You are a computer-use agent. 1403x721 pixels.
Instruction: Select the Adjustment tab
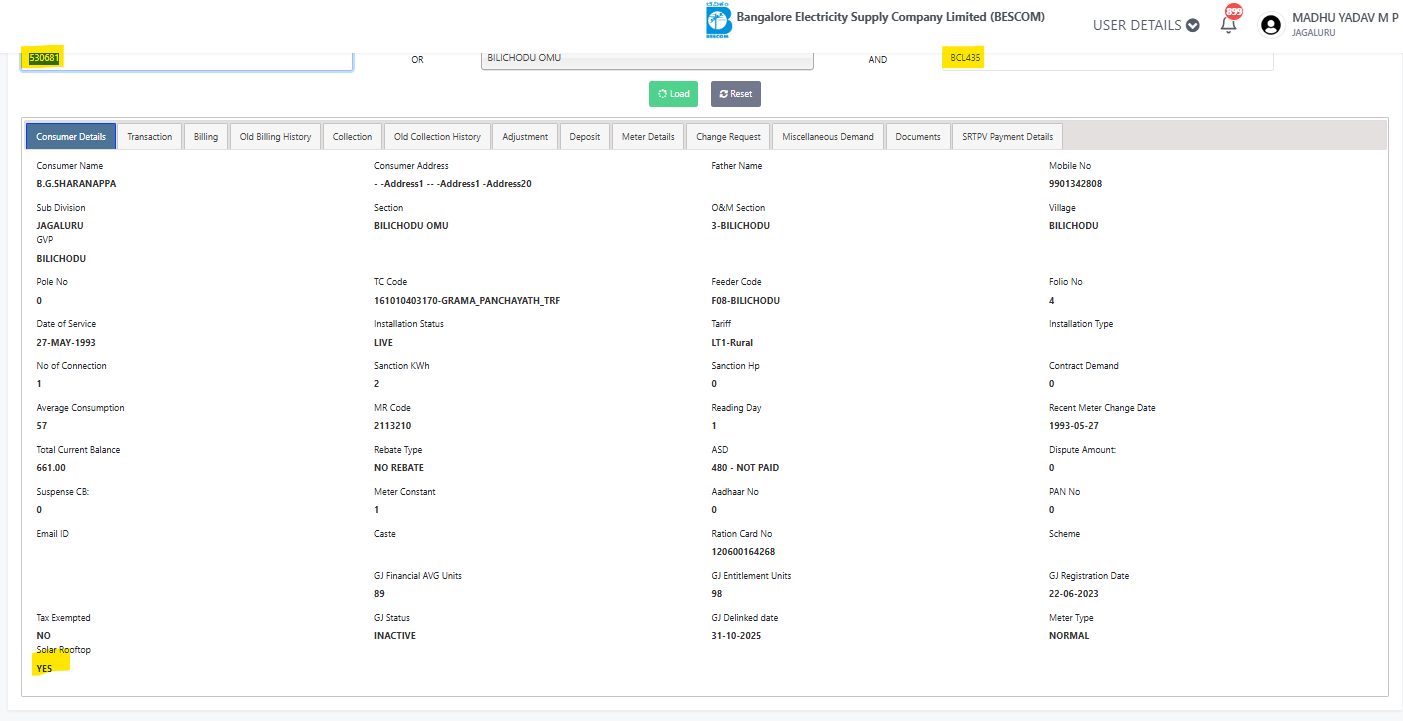[x=525, y=137]
